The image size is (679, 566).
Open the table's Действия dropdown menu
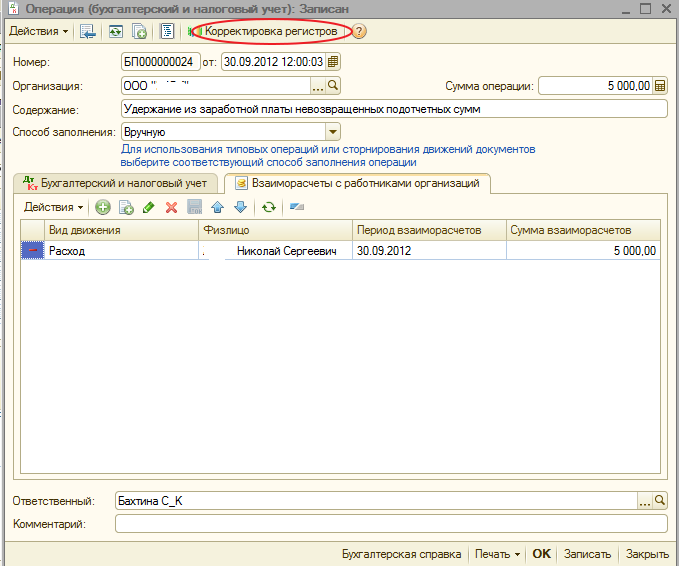54,207
